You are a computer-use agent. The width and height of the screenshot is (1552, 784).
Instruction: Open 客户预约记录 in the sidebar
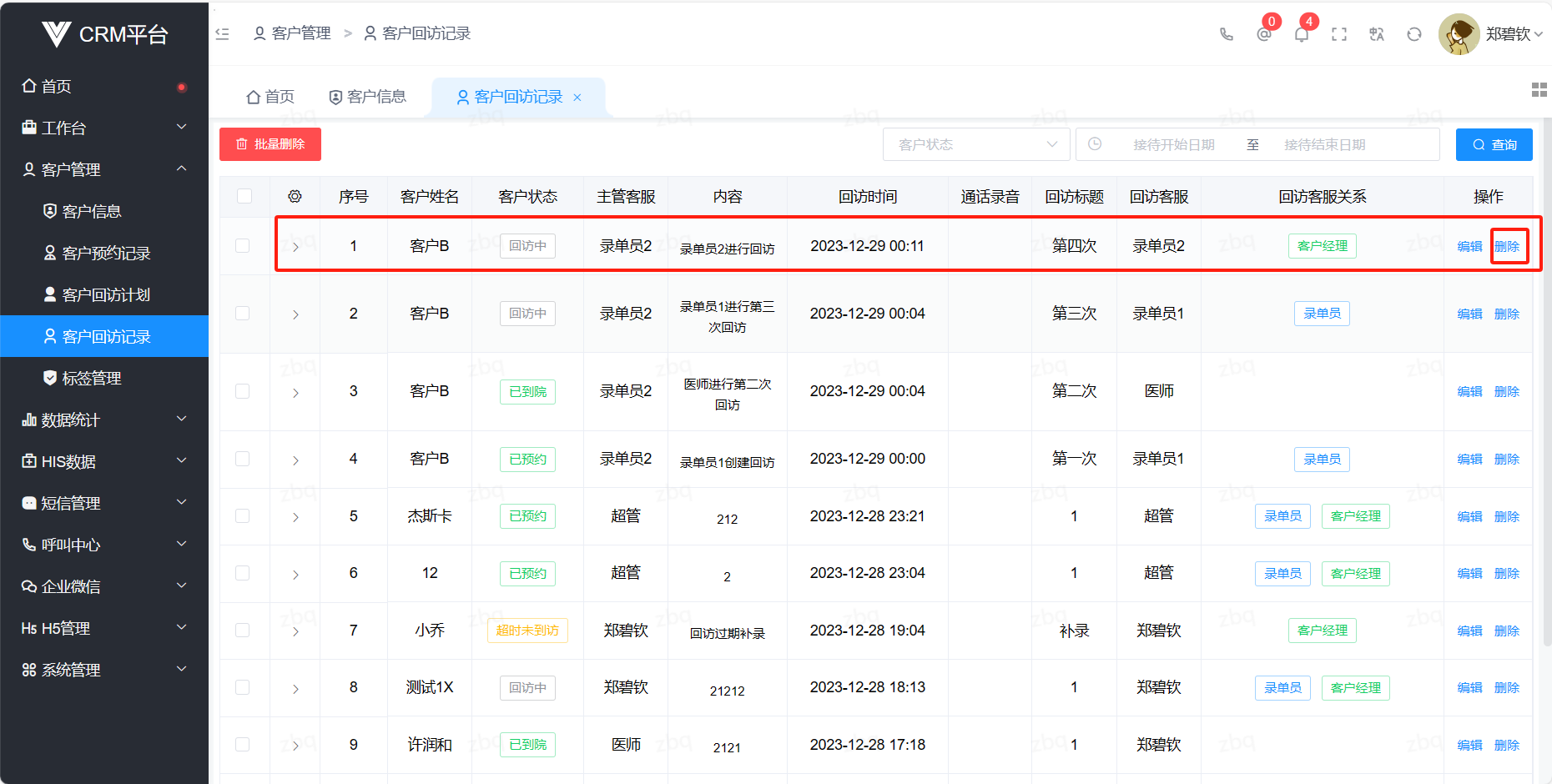tap(104, 253)
